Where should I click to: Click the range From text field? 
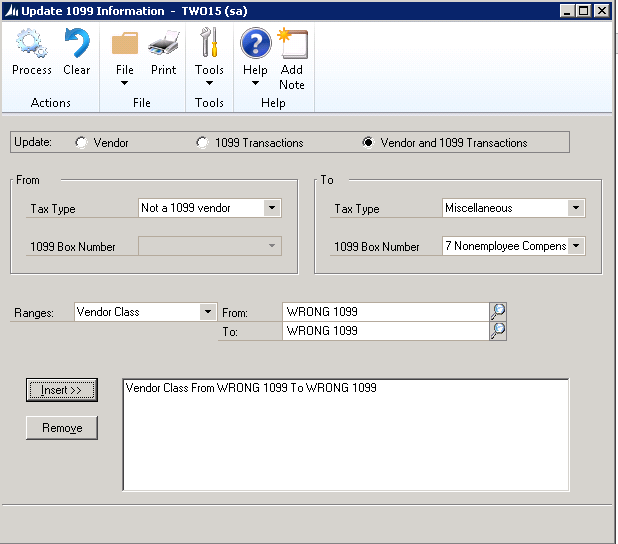coord(385,312)
